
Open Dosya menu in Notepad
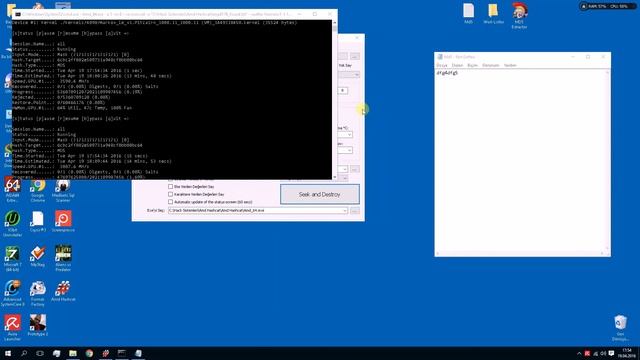[442, 65]
